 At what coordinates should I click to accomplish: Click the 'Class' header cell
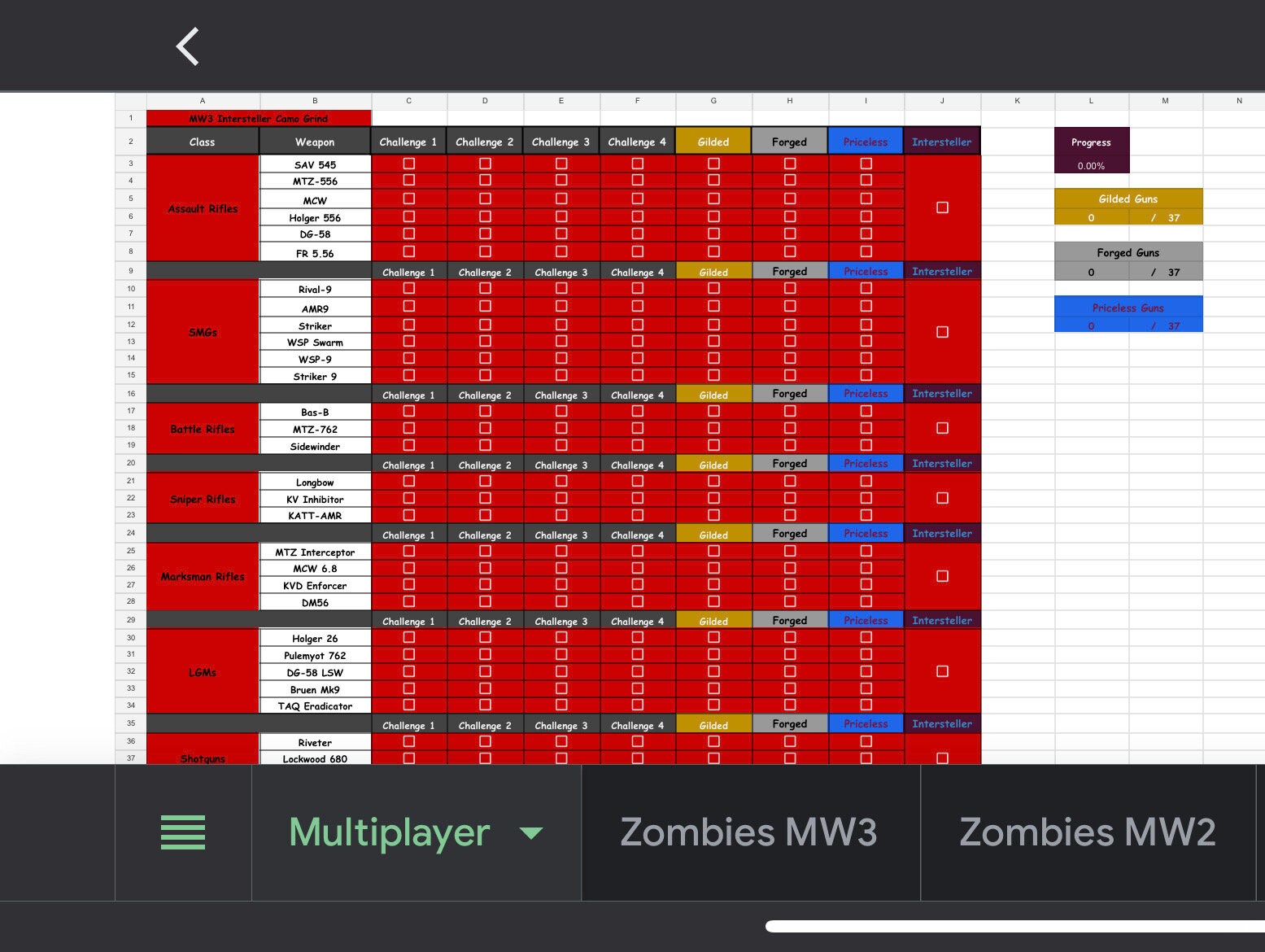coord(203,142)
